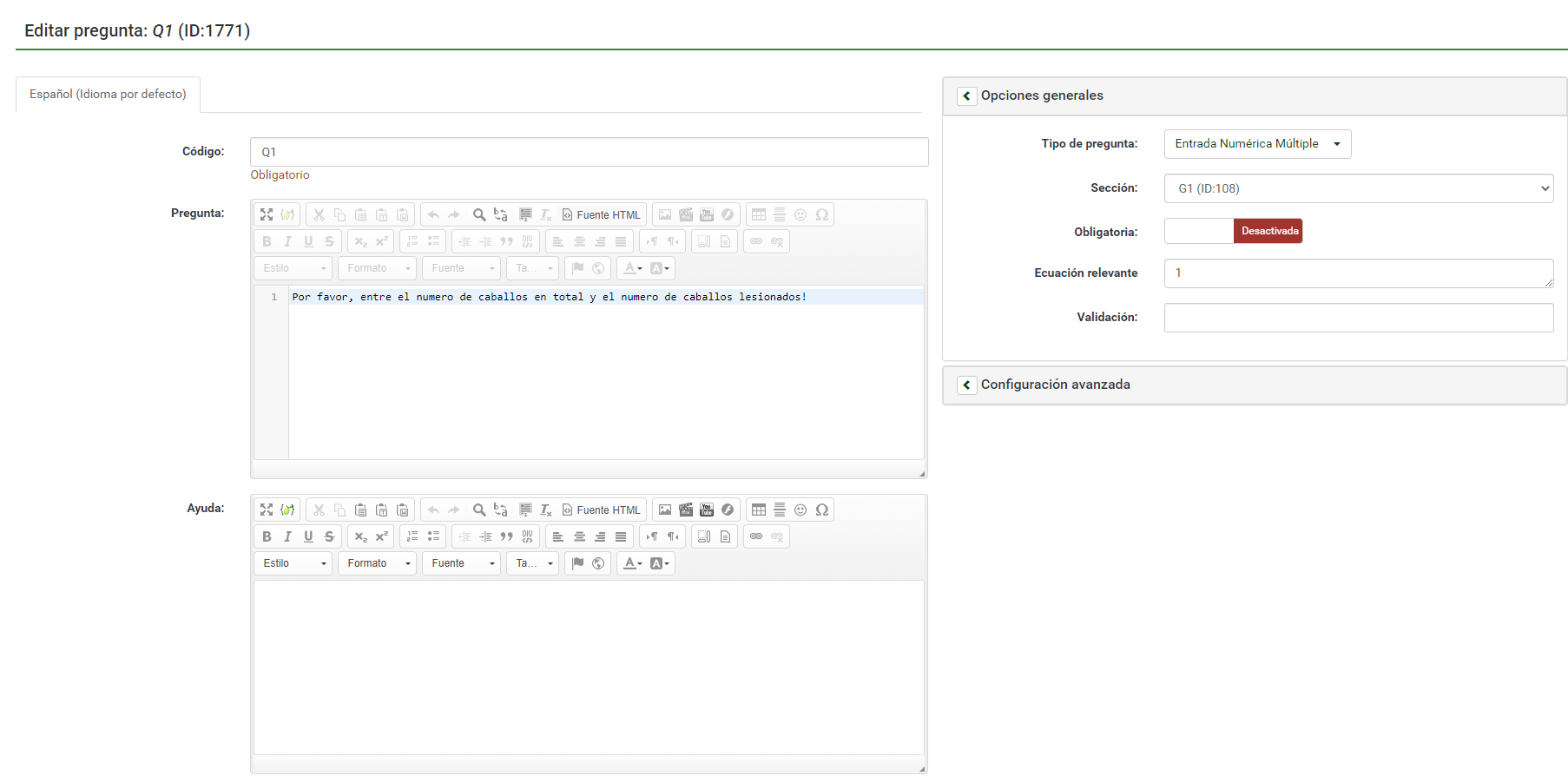Maximize the Ayuda editor
Image resolution: width=1568 pixels, height=776 pixels.
267,510
